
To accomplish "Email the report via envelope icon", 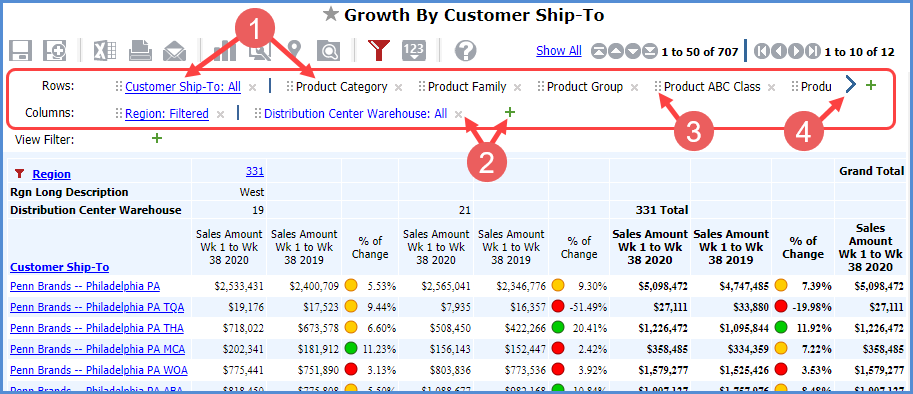I will tap(174, 51).
